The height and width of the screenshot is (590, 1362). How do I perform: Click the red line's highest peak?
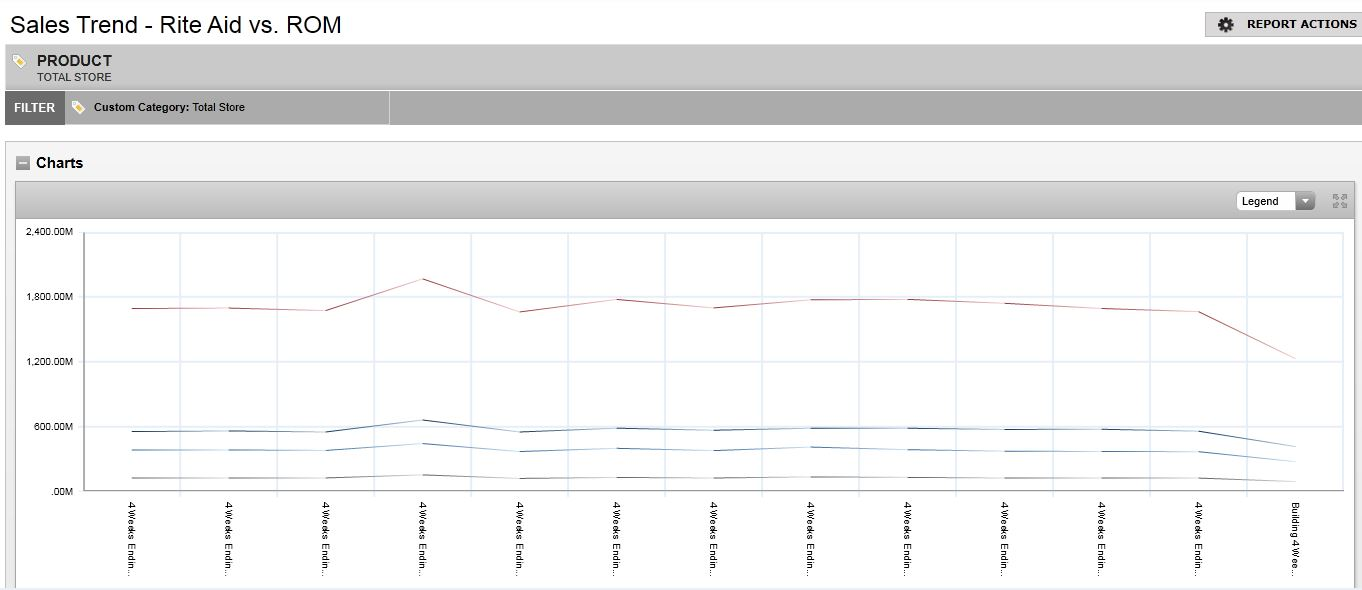[x=423, y=279]
